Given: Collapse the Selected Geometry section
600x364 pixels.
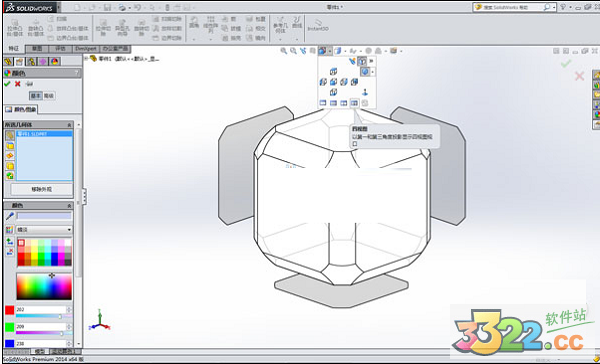Looking at the screenshot, I should click(69, 125).
